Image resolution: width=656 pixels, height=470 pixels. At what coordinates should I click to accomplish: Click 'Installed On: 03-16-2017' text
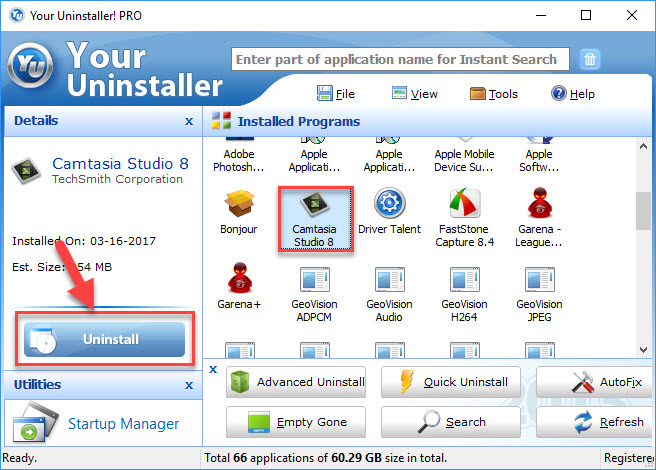click(x=84, y=241)
